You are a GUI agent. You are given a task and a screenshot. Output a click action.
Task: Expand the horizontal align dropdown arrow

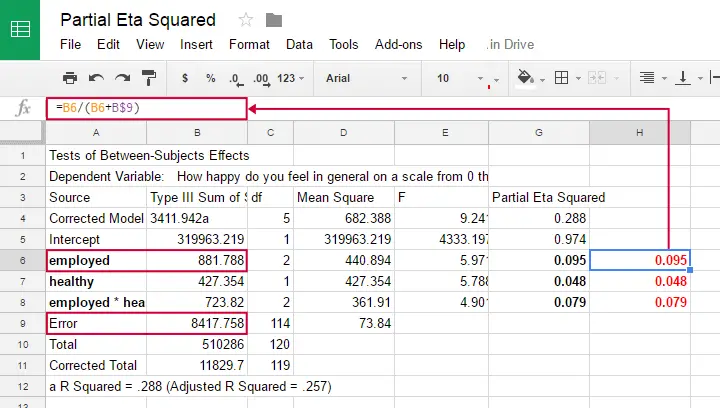[664, 78]
